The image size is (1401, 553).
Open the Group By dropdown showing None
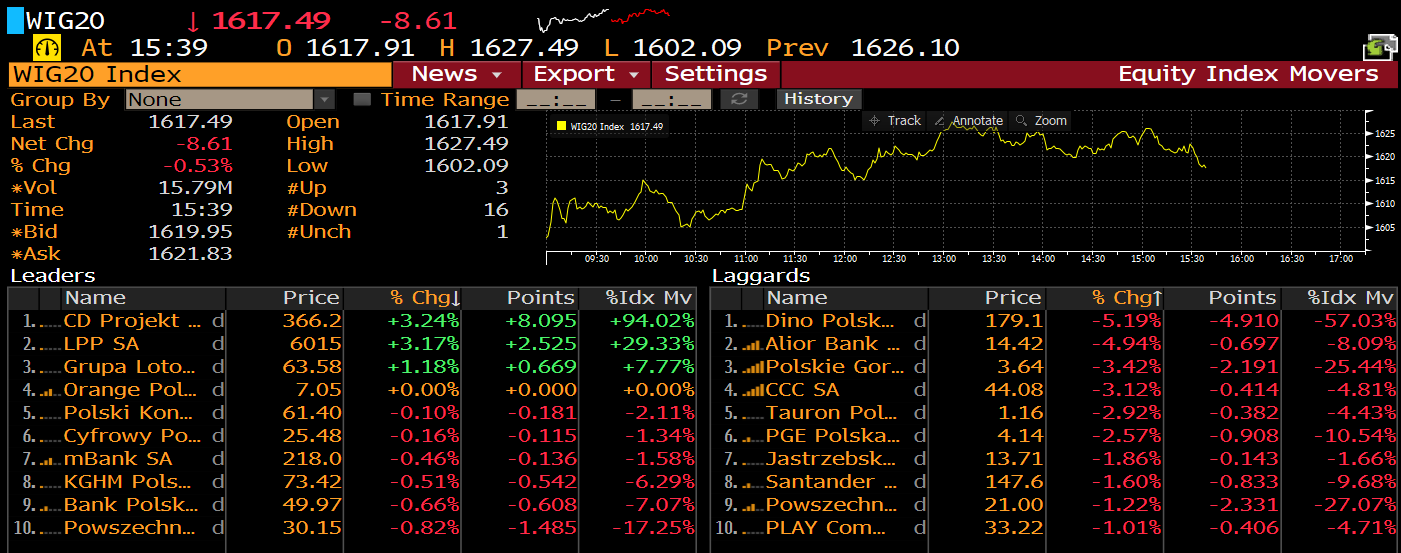coord(230,99)
